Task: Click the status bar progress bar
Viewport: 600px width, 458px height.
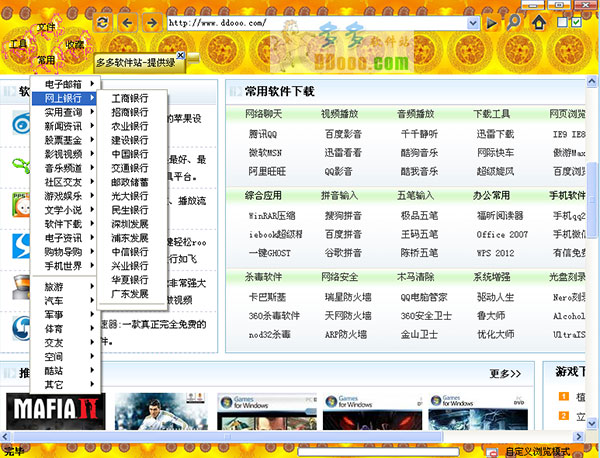Action: 378,452
